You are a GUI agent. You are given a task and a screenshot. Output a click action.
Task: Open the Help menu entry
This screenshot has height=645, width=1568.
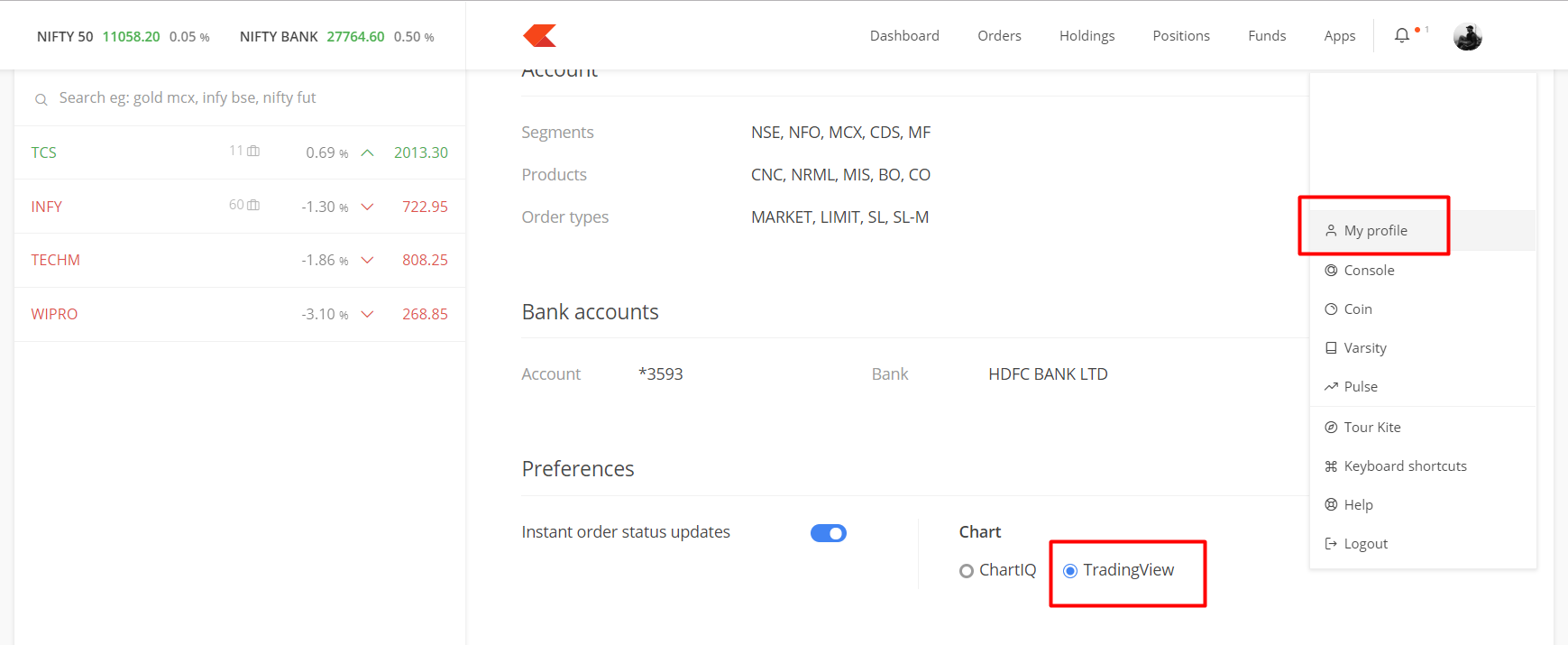pyautogui.click(x=1423, y=504)
